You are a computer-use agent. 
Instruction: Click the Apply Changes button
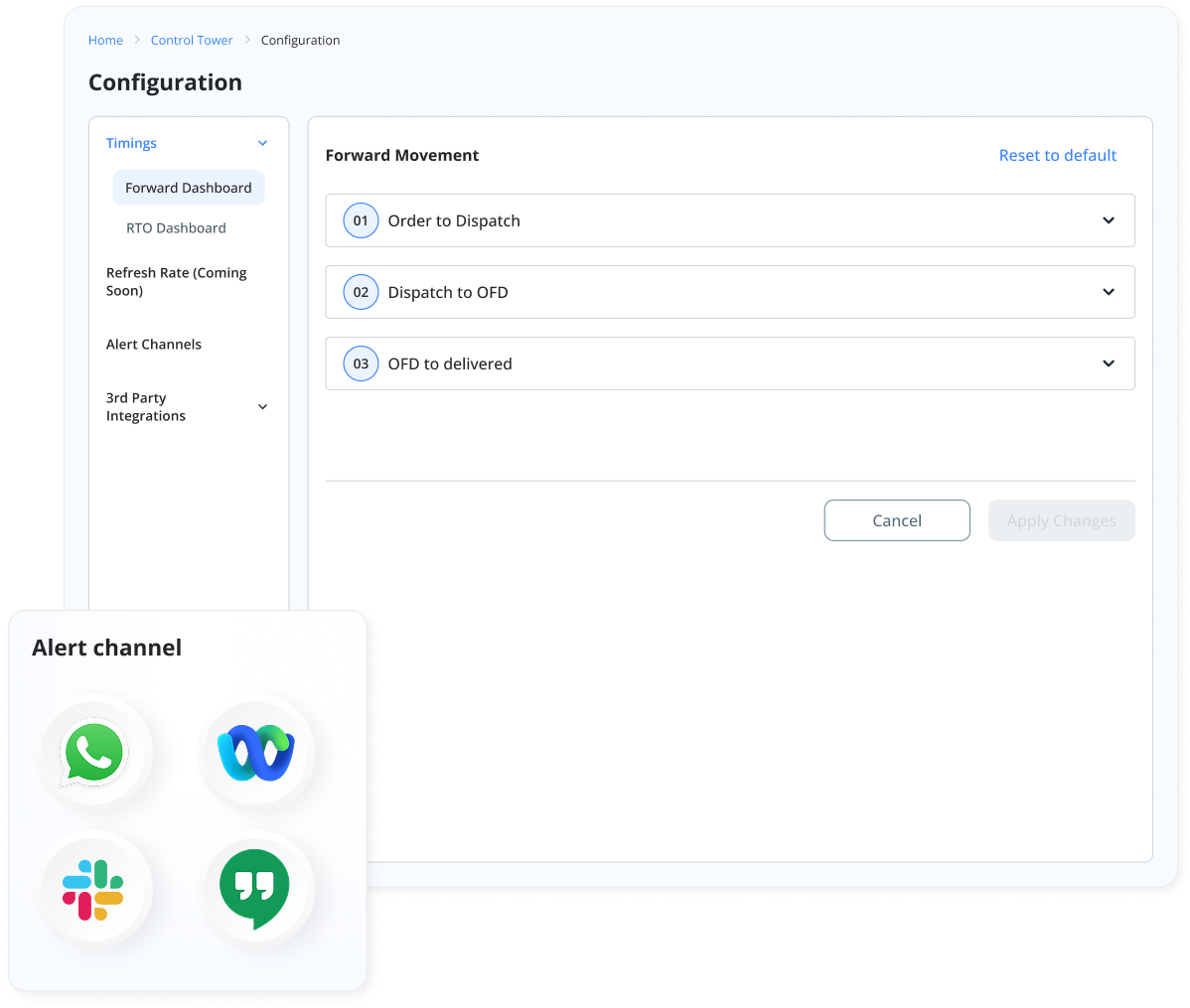pyautogui.click(x=1061, y=520)
